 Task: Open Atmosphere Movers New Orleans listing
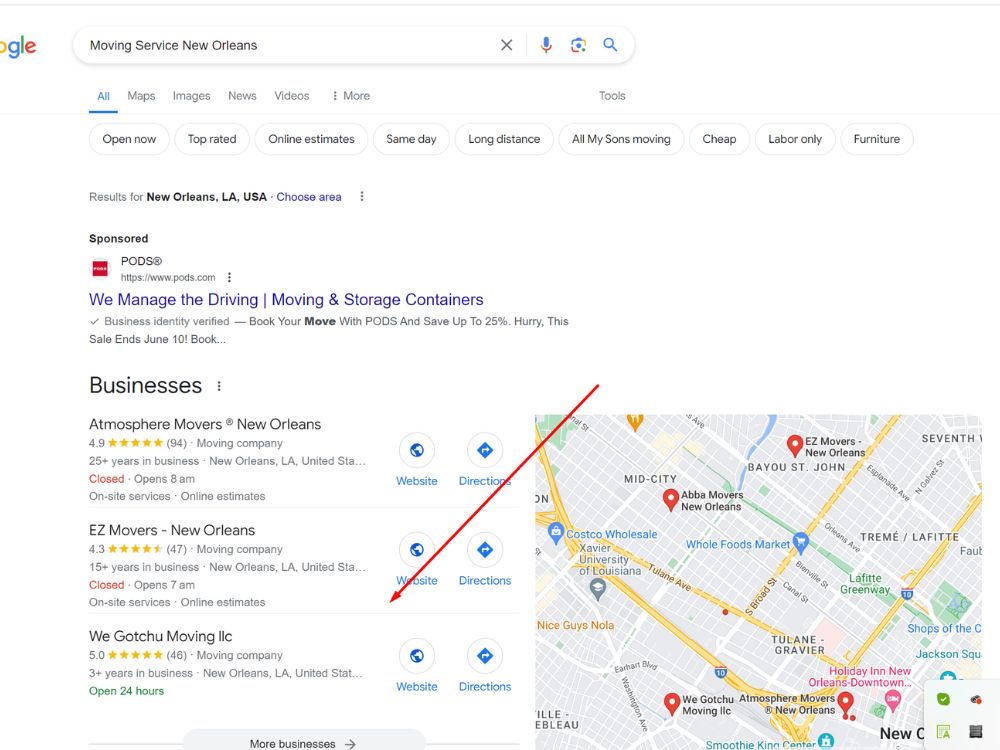[205, 424]
